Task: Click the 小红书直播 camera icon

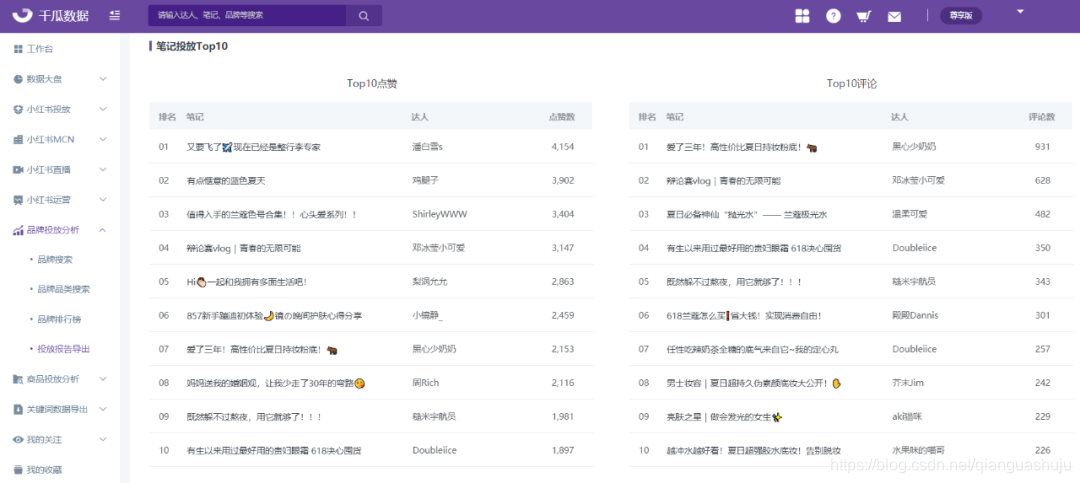Action: [x=18, y=169]
